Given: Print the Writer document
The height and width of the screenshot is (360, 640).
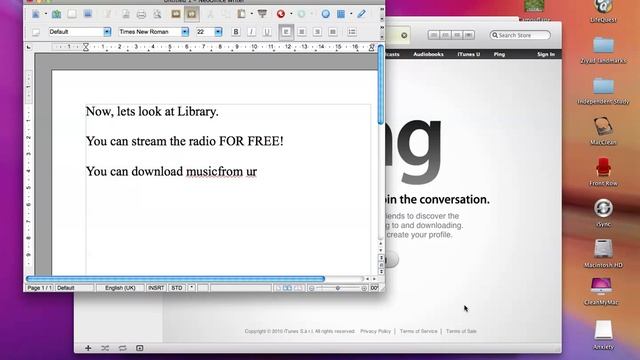Looking at the screenshot, I should [141, 14].
